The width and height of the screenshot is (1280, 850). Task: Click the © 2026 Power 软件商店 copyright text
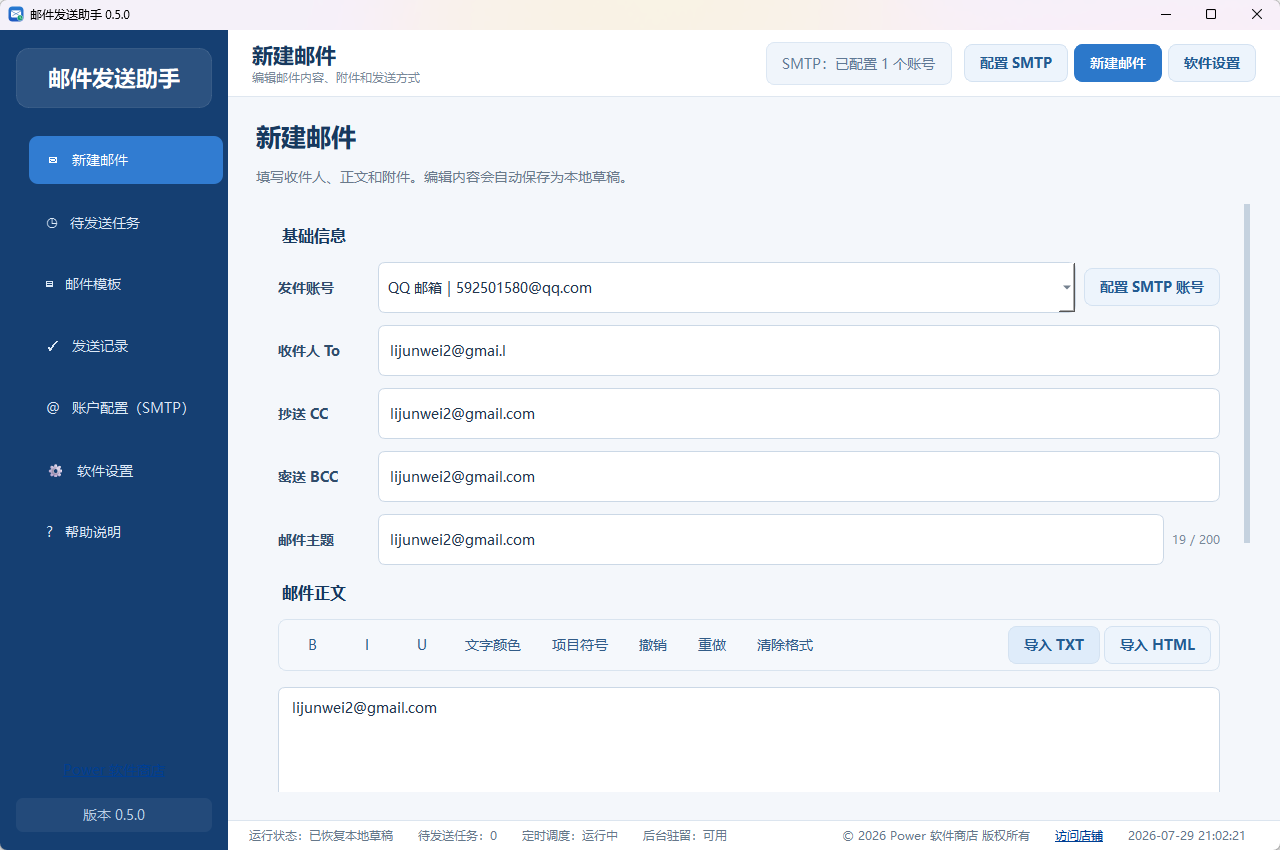[x=936, y=836]
